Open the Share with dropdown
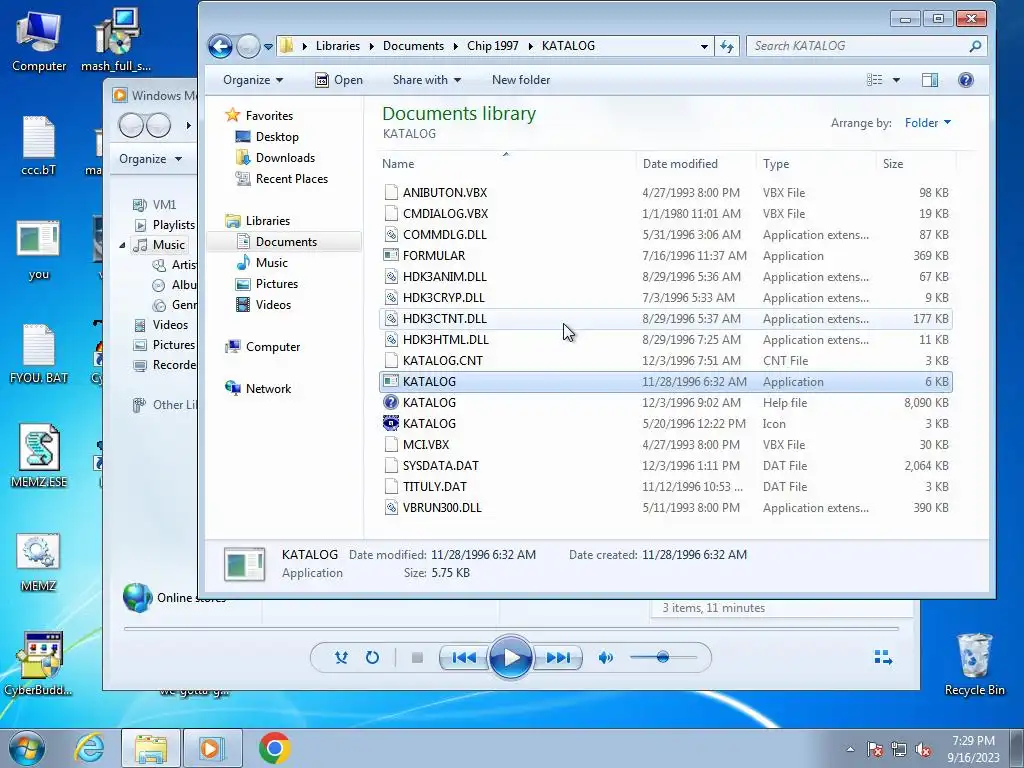This screenshot has height=768, width=1024. coord(426,80)
